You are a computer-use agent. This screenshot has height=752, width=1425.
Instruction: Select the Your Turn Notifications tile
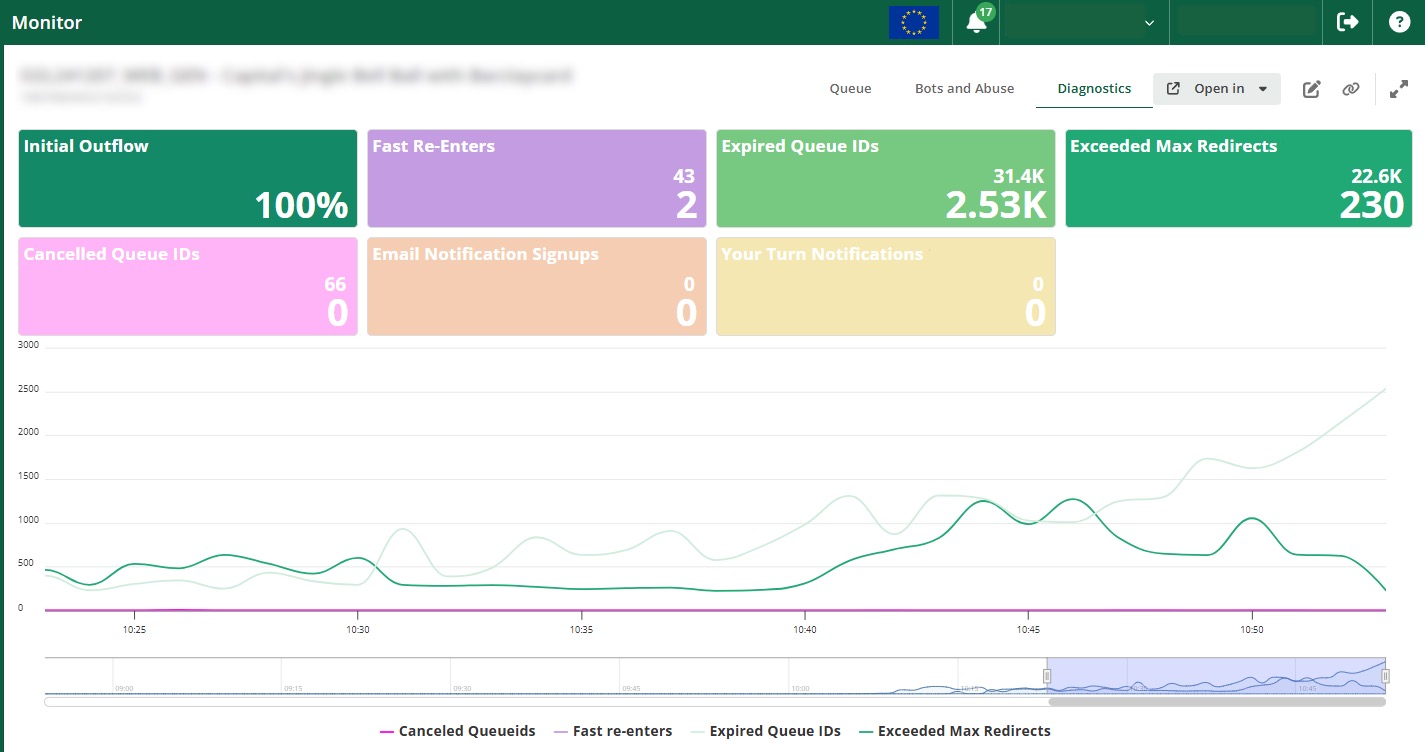pos(886,286)
